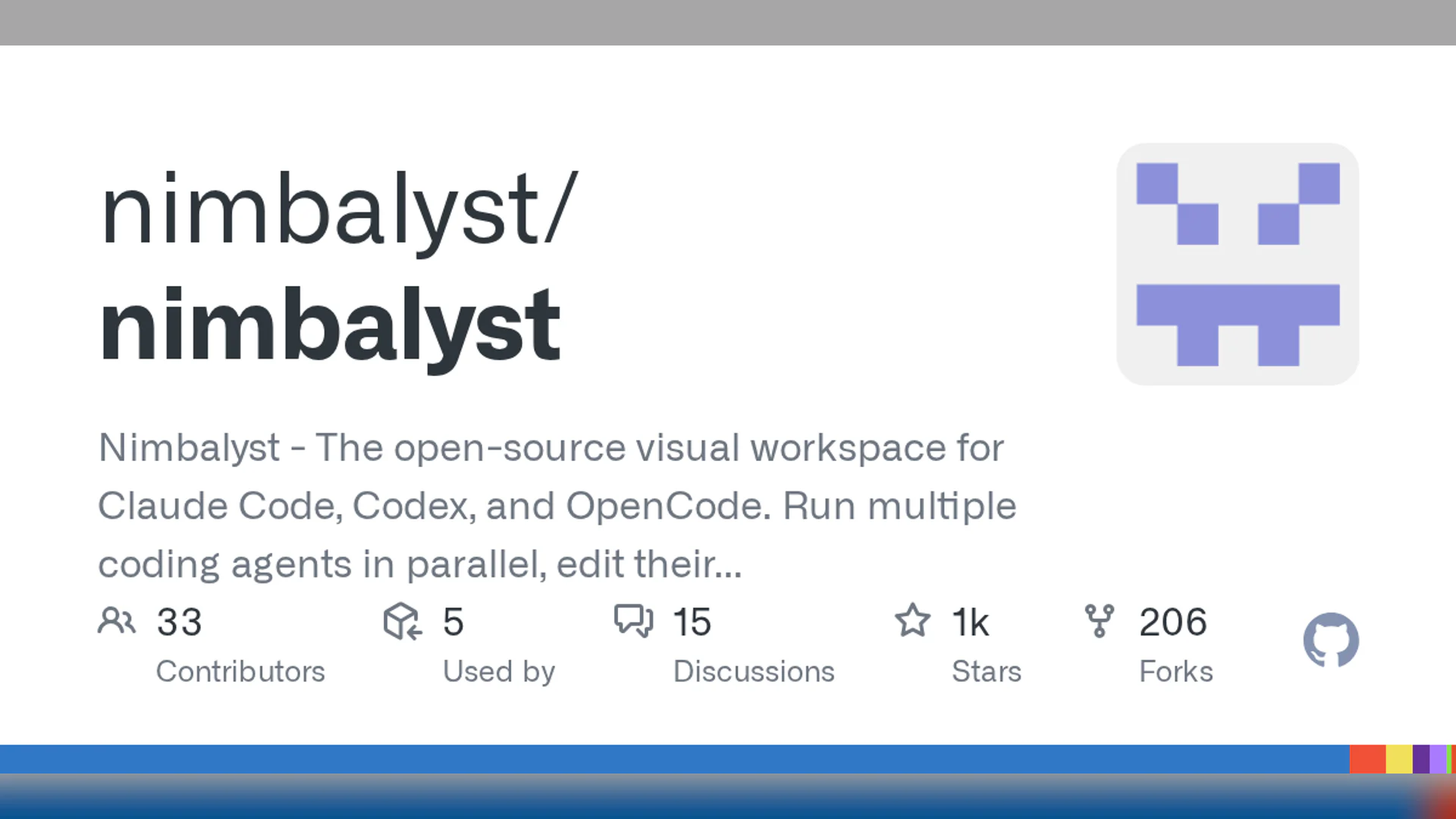Click the Contributors people icon
The width and height of the screenshot is (1456, 819).
pyautogui.click(x=116, y=621)
